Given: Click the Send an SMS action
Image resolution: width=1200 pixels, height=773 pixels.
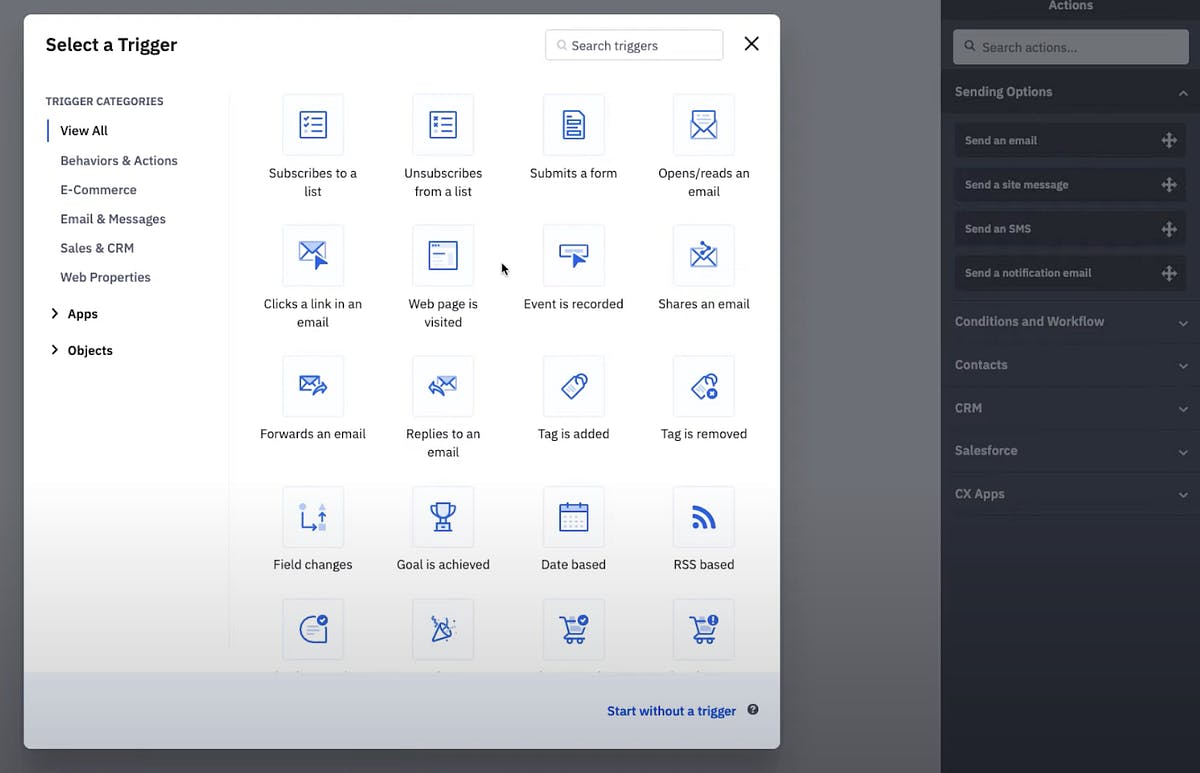Looking at the screenshot, I should pyautogui.click(x=1070, y=229).
